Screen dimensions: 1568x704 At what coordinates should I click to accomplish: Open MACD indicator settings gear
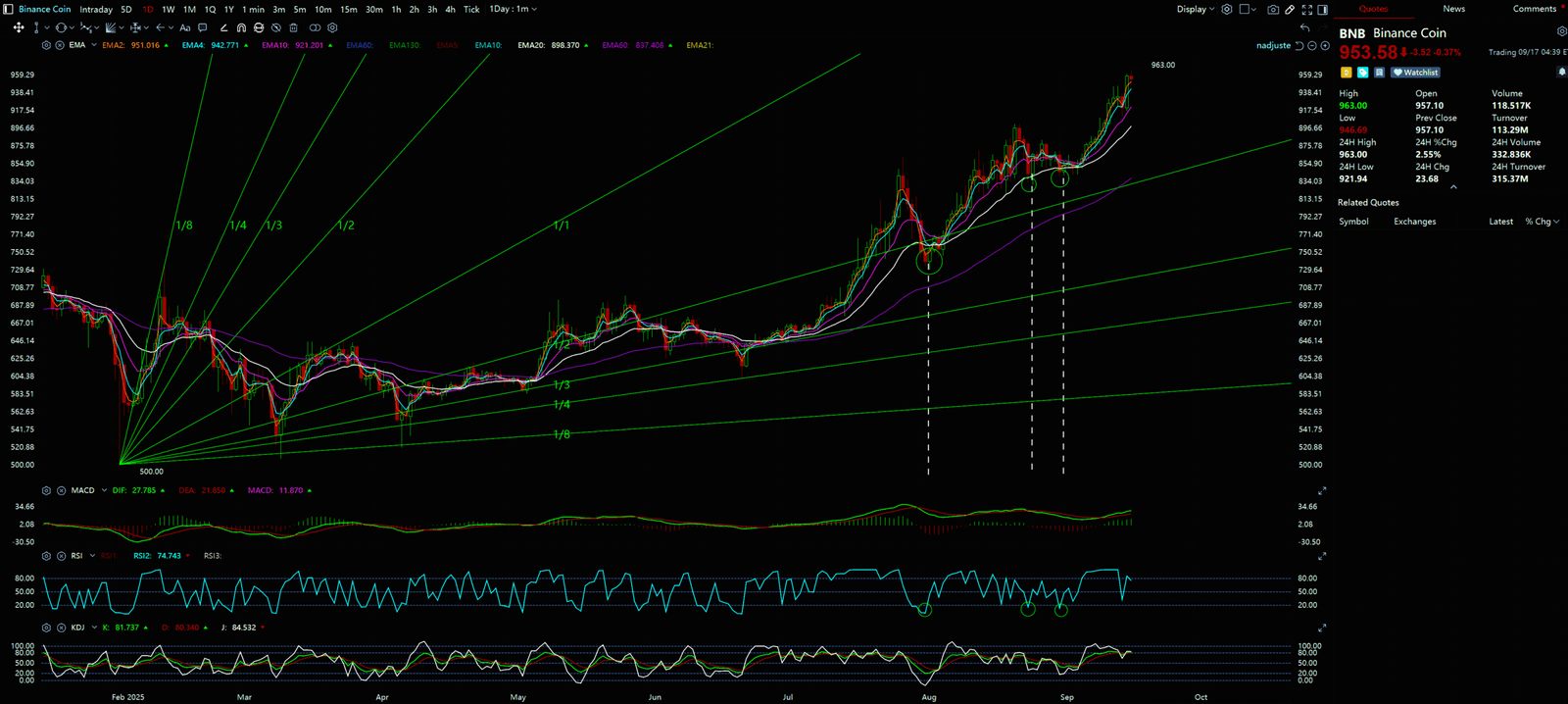46,490
